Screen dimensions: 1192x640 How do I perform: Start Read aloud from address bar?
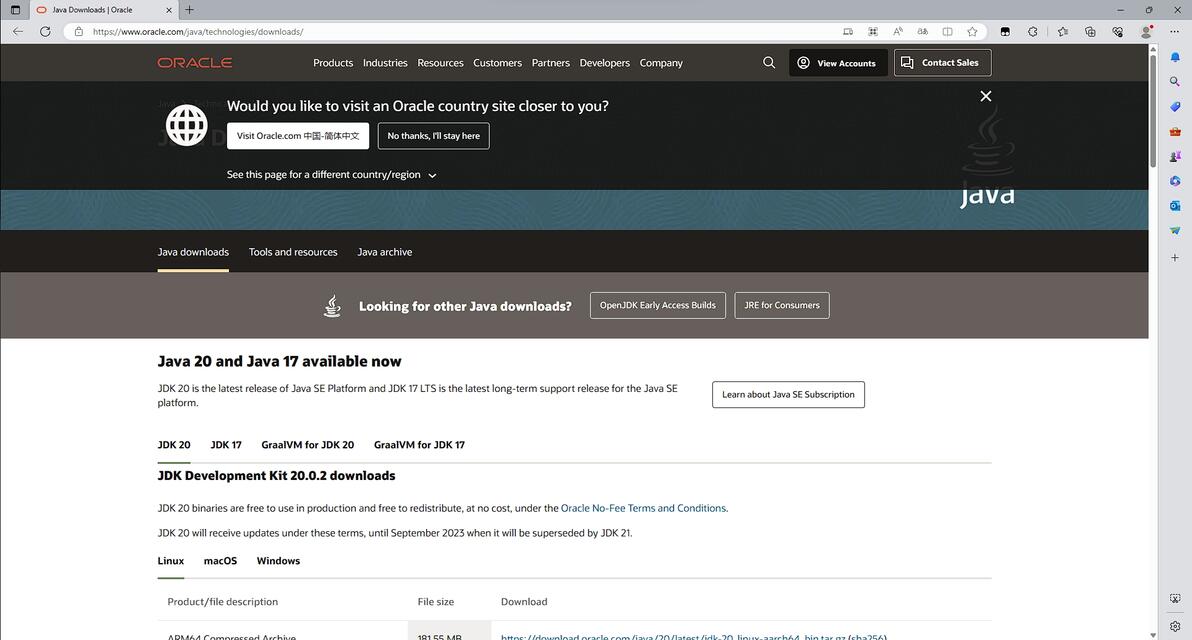click(x=898, y=31)
